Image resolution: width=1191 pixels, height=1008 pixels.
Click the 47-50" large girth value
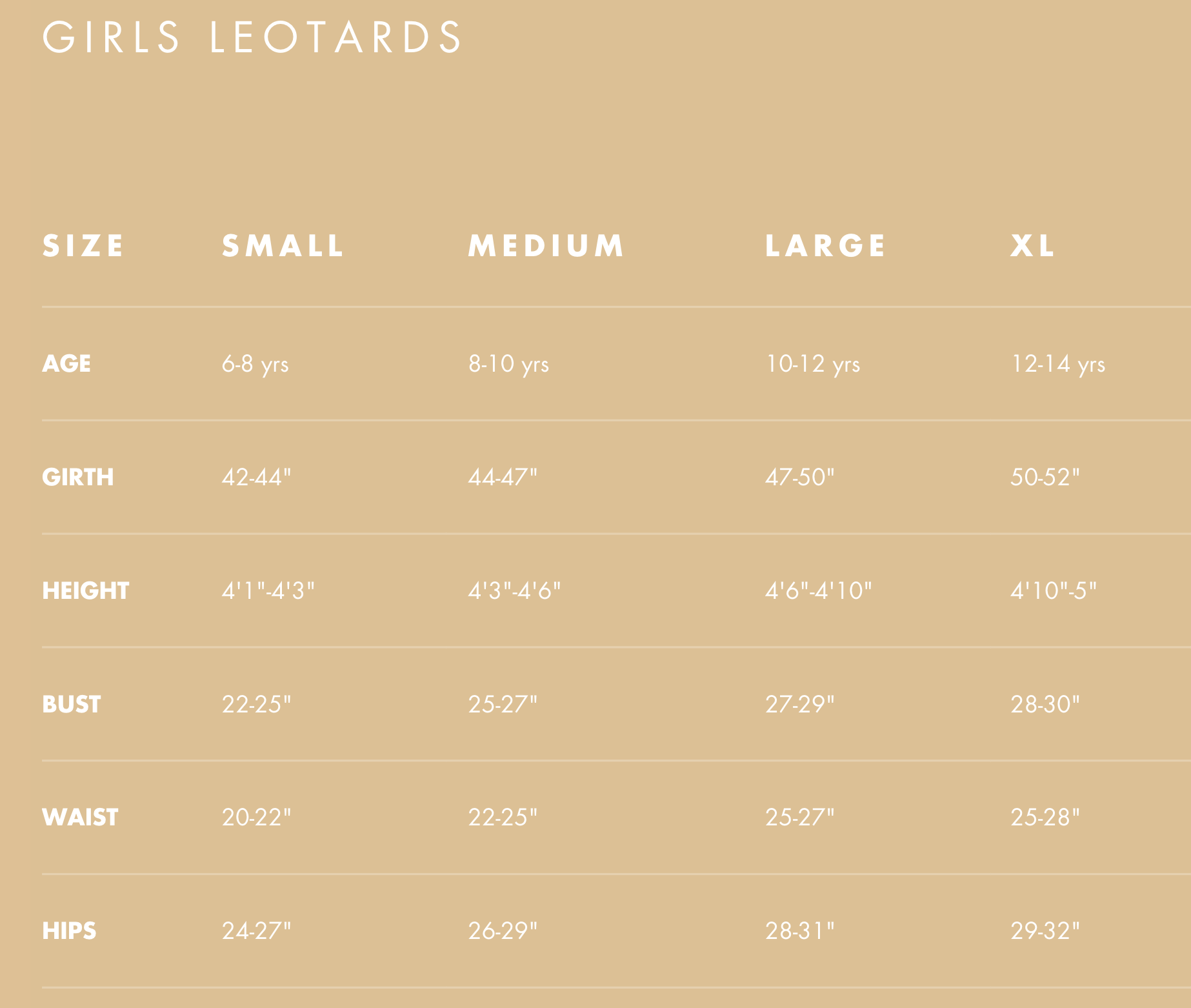[799, 478]
